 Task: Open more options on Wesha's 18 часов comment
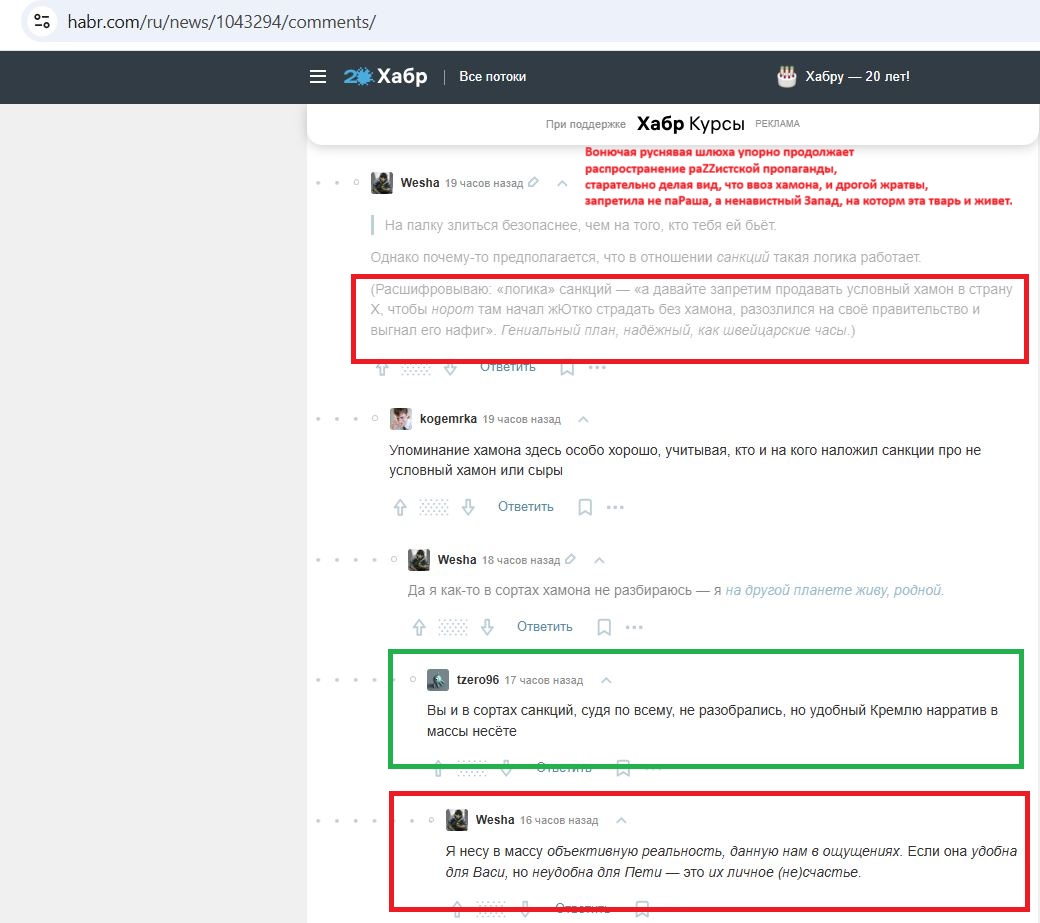[634, 627]
